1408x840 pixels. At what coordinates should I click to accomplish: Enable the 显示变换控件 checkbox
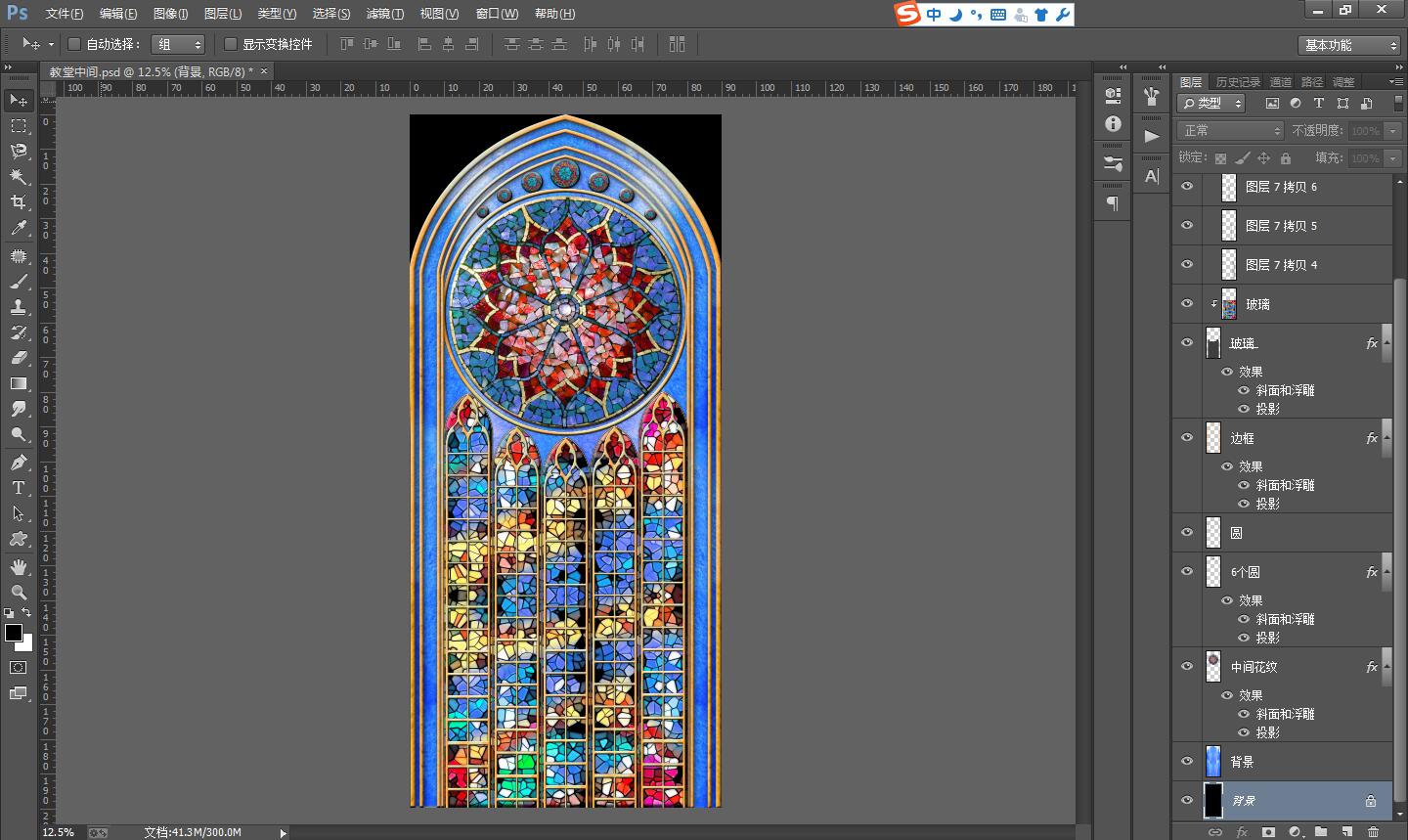click(231, 44)
